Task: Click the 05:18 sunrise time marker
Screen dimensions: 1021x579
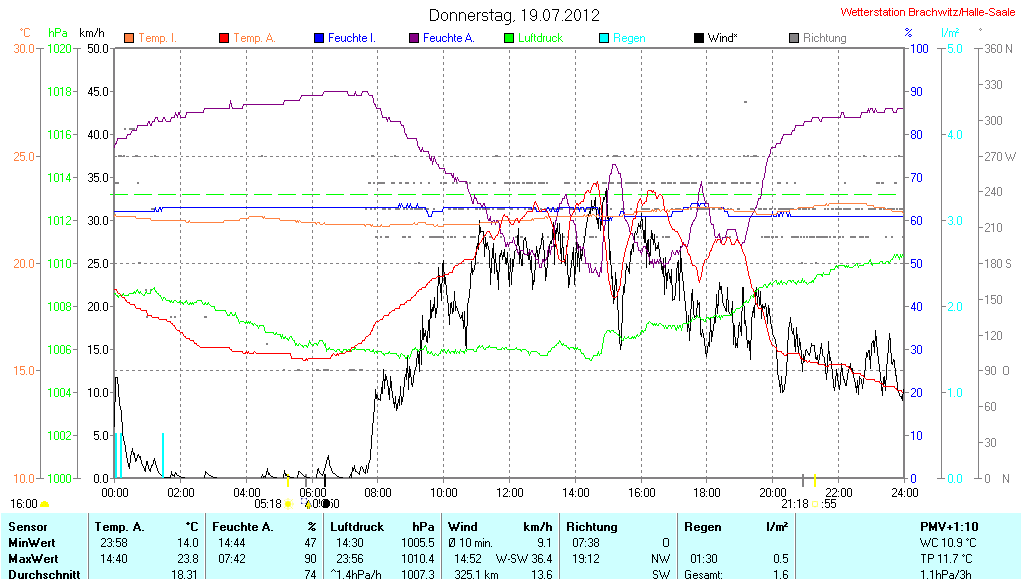Action: (x=268, y=504)
